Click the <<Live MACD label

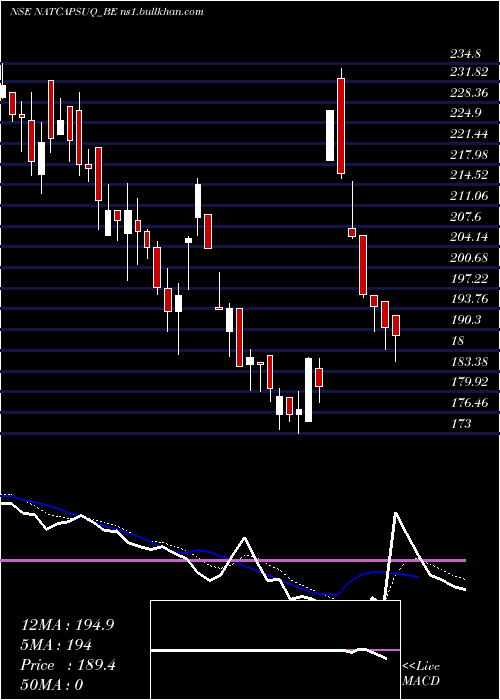421,674
